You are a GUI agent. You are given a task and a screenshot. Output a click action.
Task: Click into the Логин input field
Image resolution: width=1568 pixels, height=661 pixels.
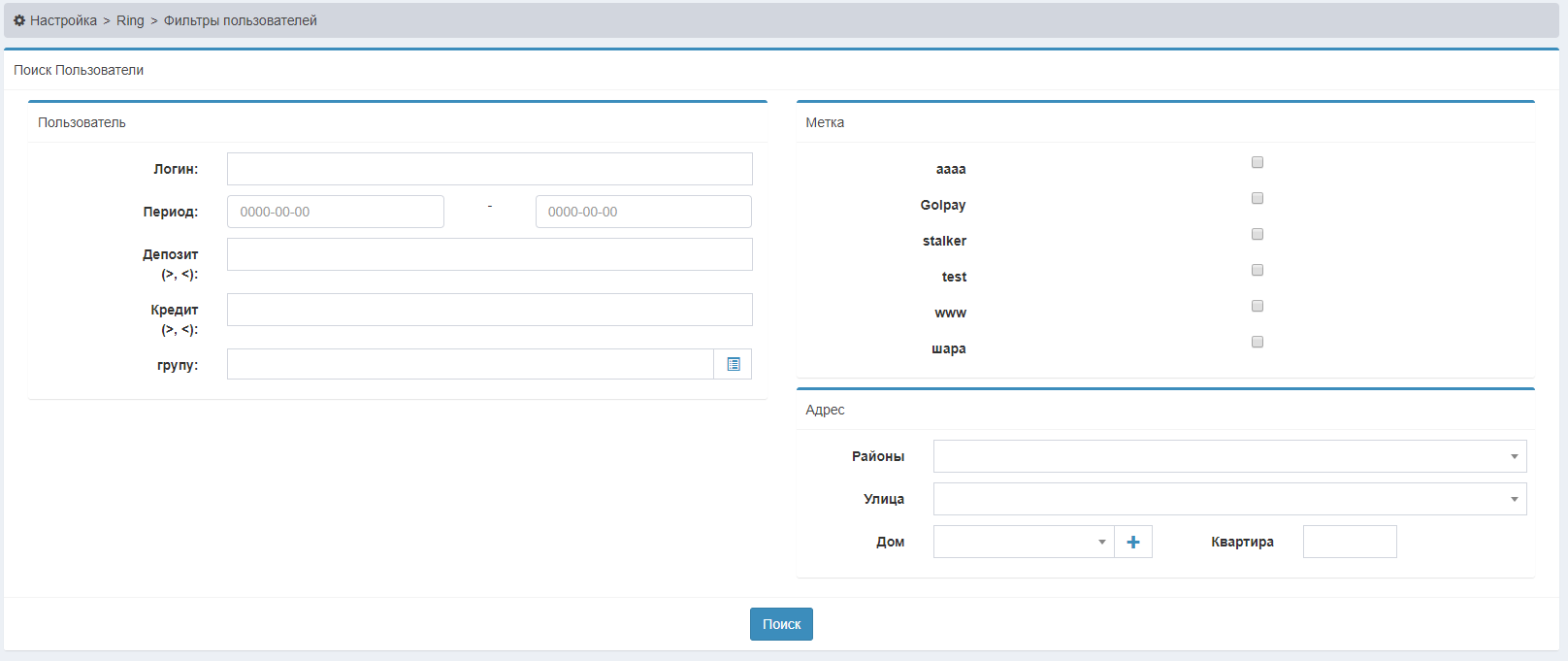click(x=489, y=169)
